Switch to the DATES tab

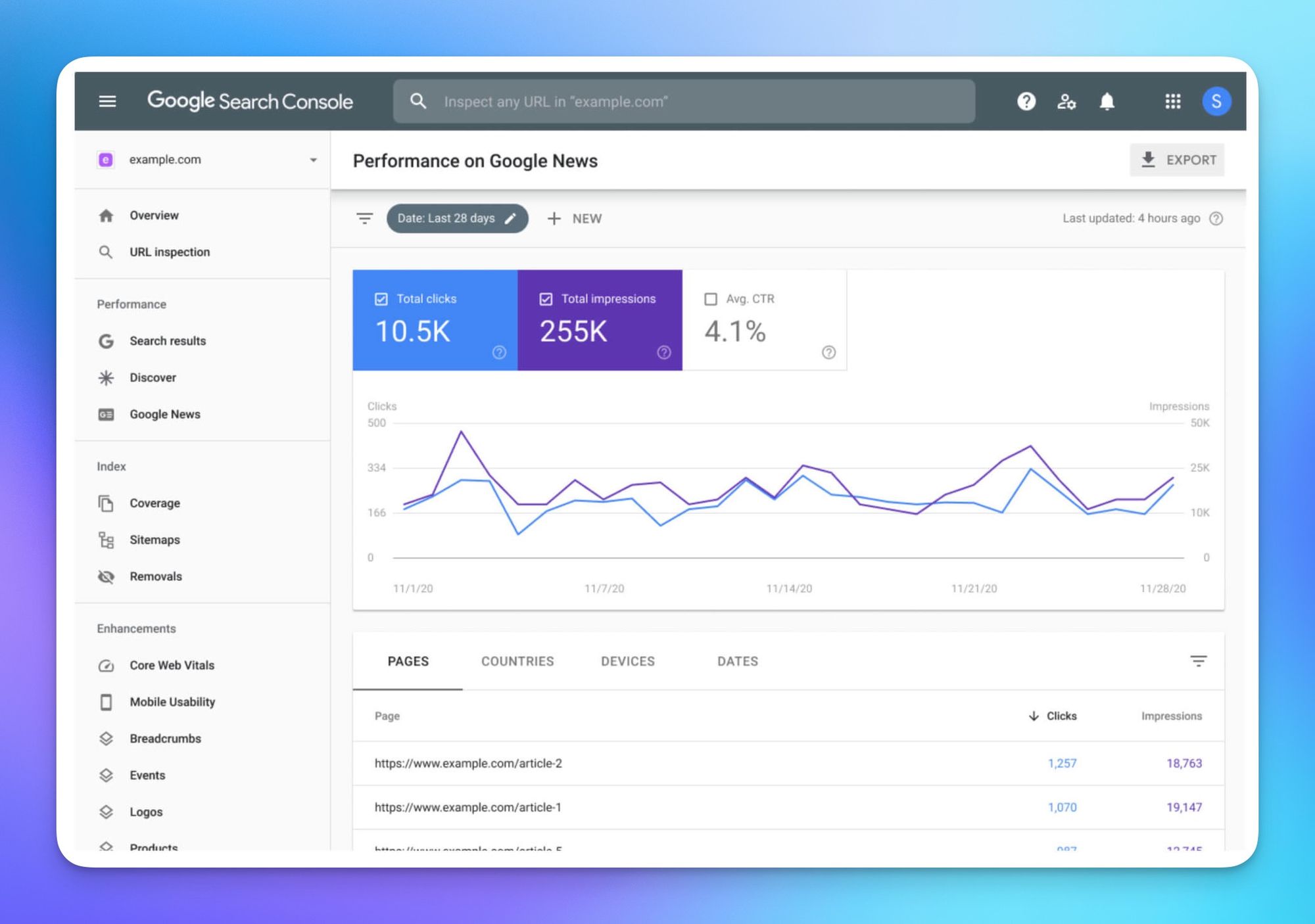738,661
